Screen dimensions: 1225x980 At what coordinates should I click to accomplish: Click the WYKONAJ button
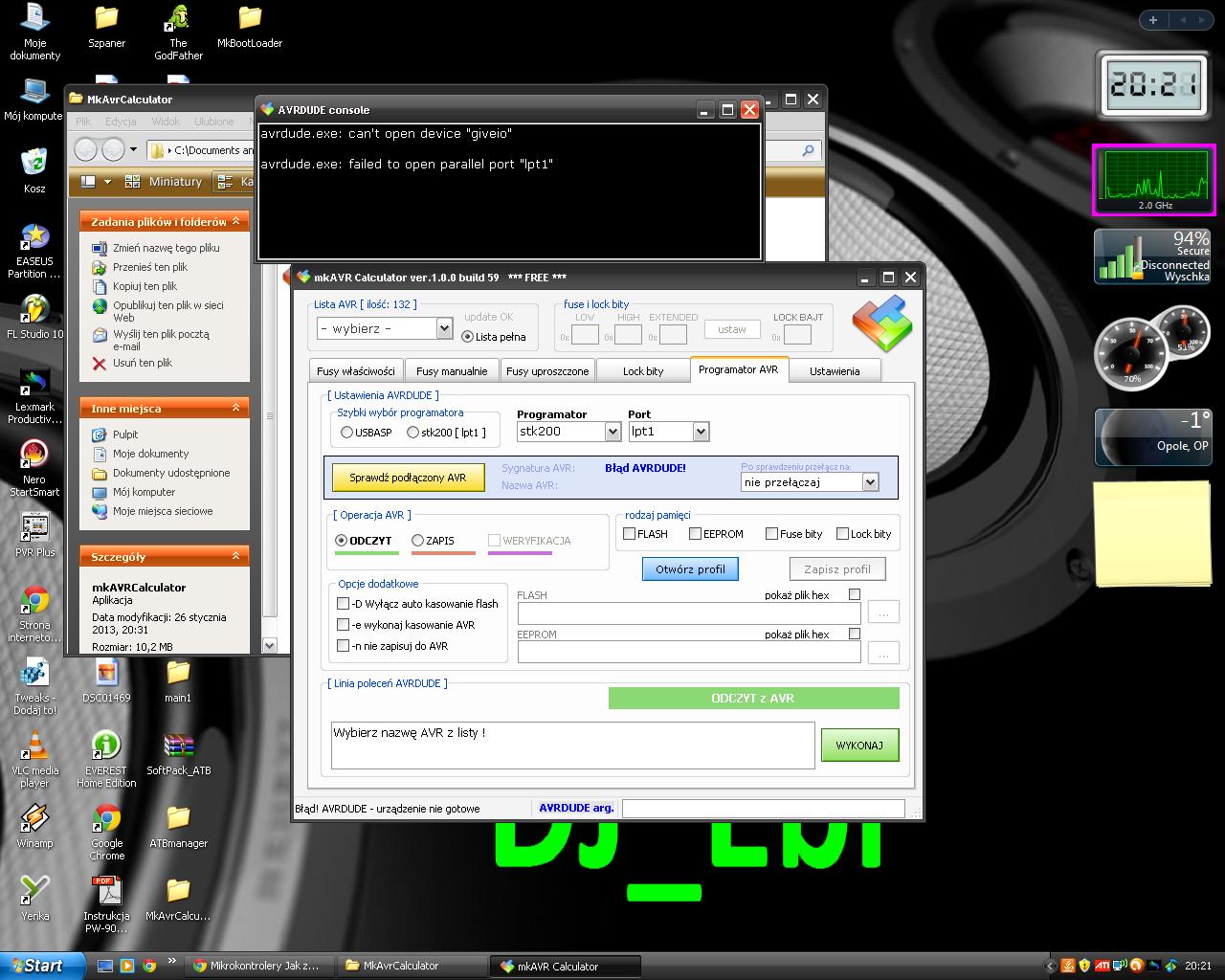pyautogui.click(x=859, y=746)
